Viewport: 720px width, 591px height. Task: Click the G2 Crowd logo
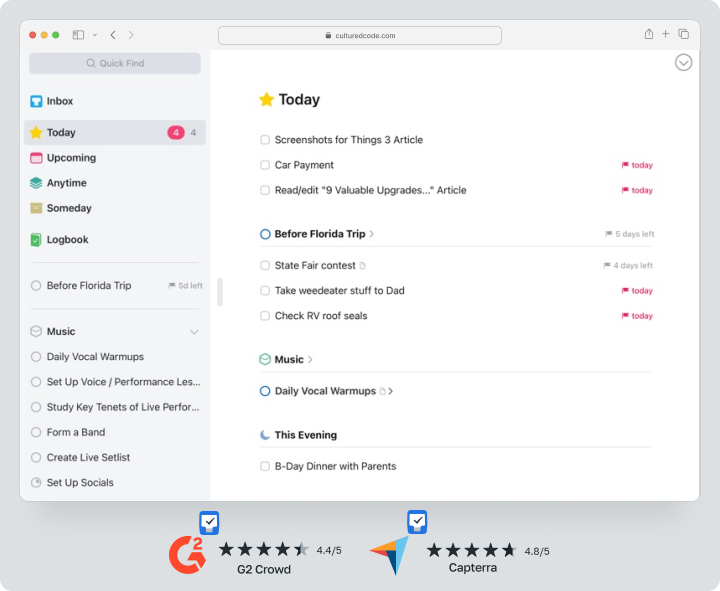[x=187, y=555]
